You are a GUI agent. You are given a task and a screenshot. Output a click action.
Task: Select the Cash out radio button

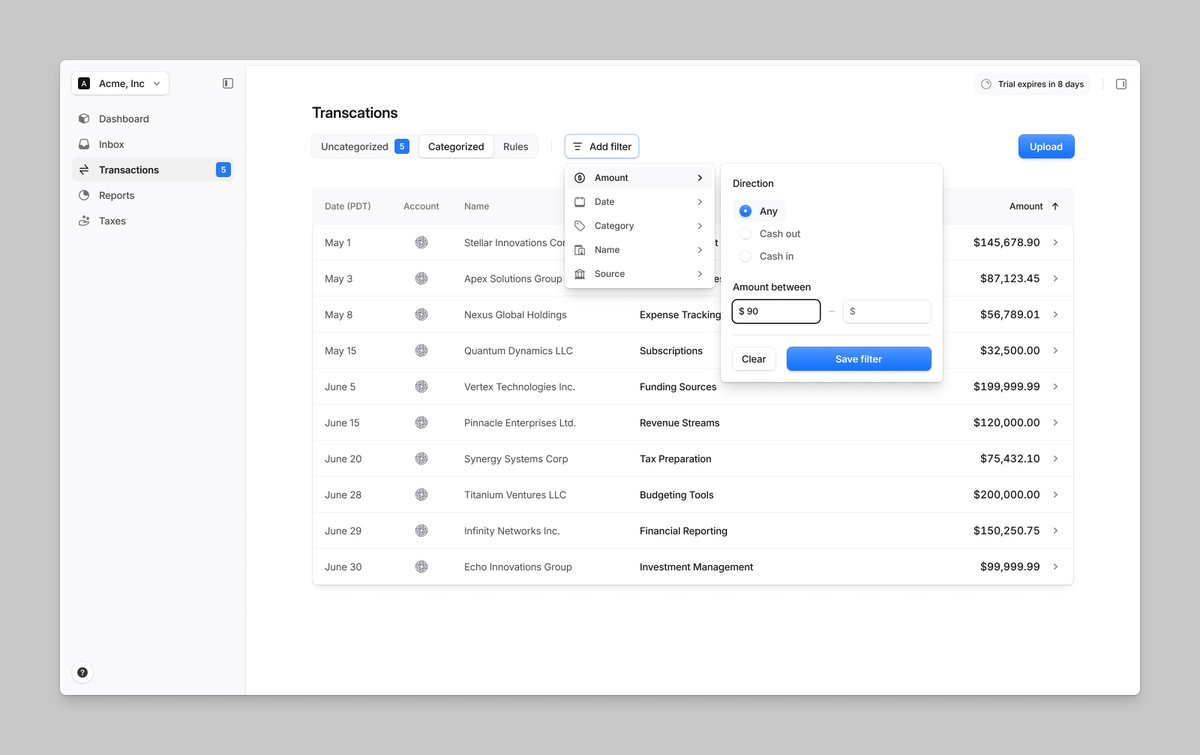tap(745, 234)
